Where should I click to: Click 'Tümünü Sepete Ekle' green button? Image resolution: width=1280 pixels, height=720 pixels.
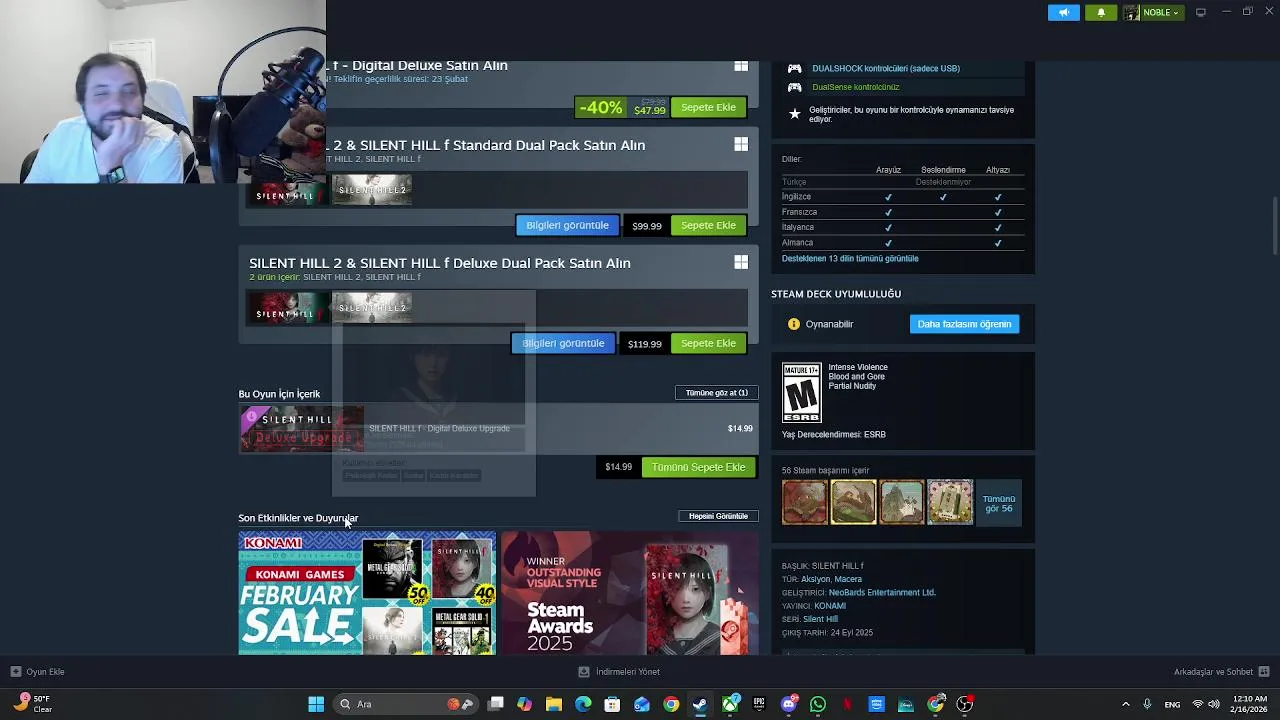click(698, 467)
